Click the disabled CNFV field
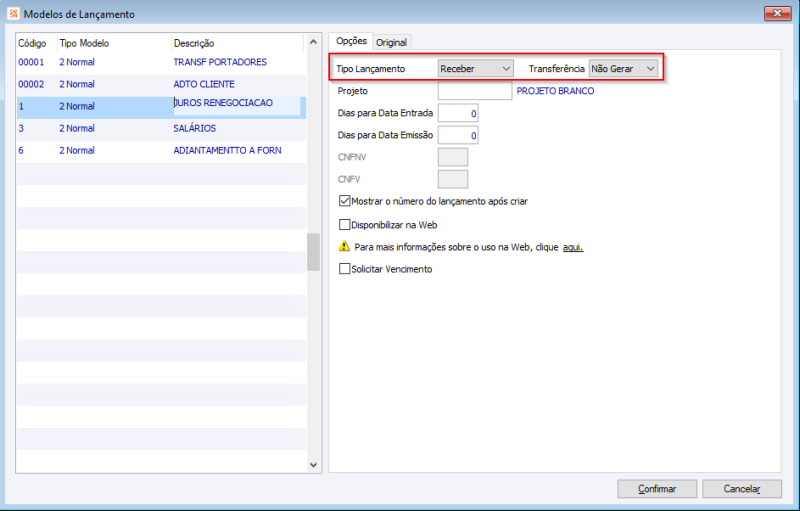Viewport: 800px width, 511px height. [x=453, y=179]
